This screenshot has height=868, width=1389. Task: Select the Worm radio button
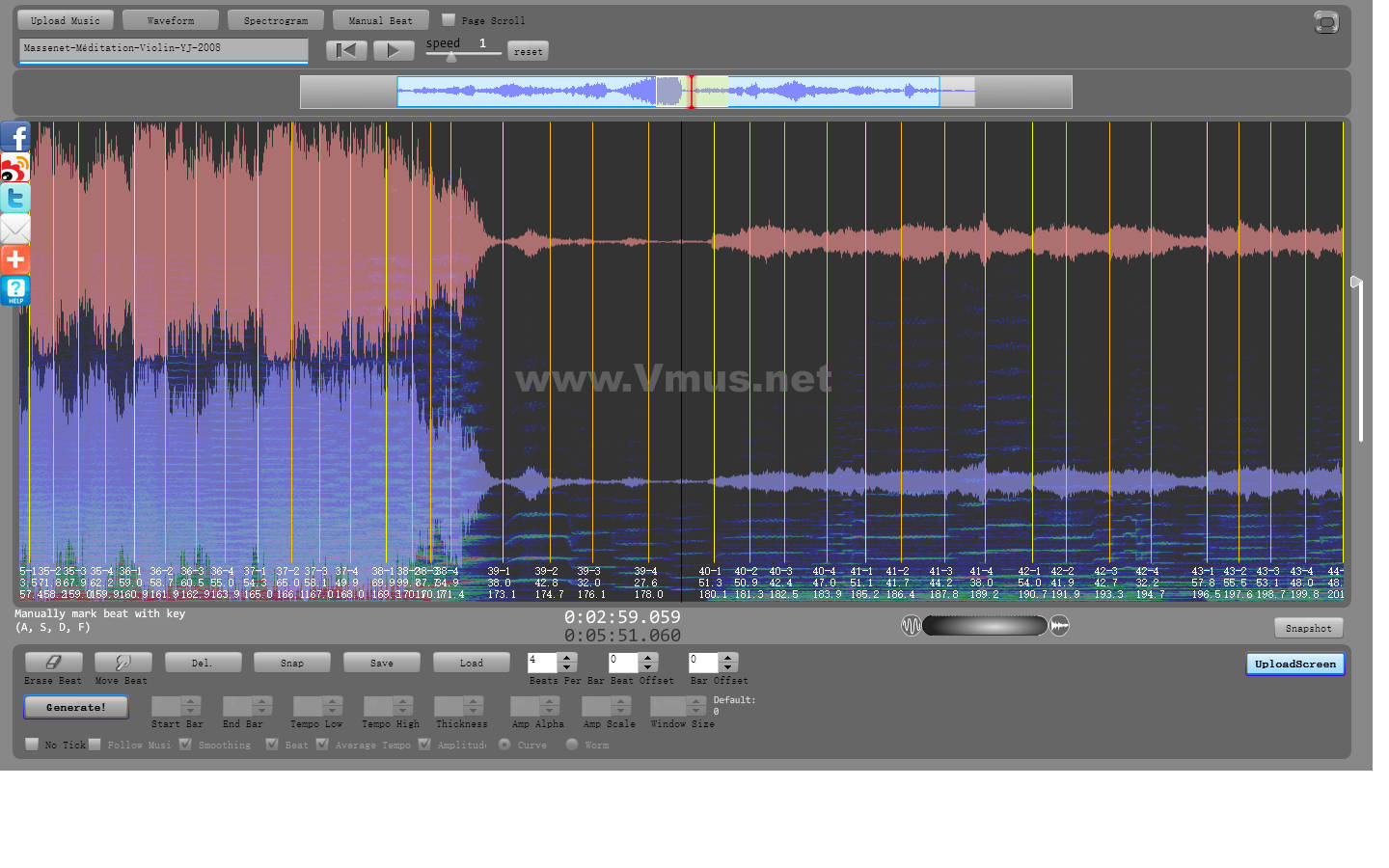(x=572, y=744)
